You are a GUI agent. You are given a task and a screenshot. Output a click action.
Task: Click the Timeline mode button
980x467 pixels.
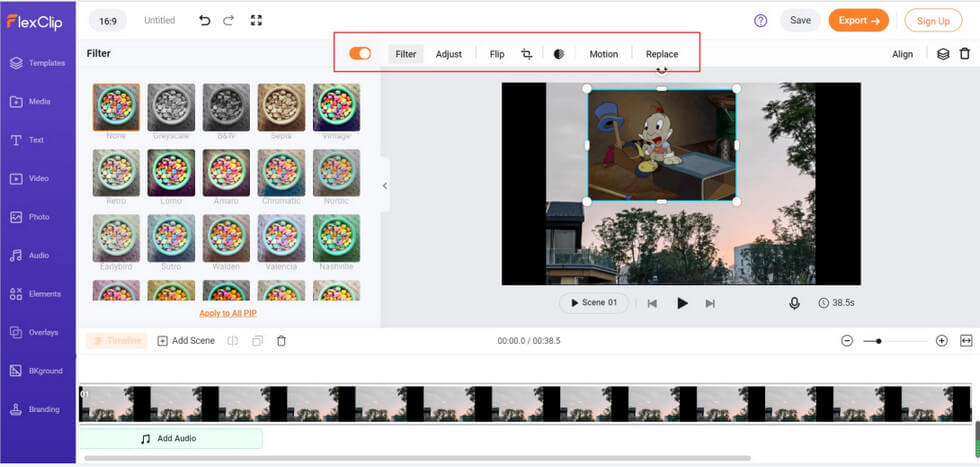117,341
